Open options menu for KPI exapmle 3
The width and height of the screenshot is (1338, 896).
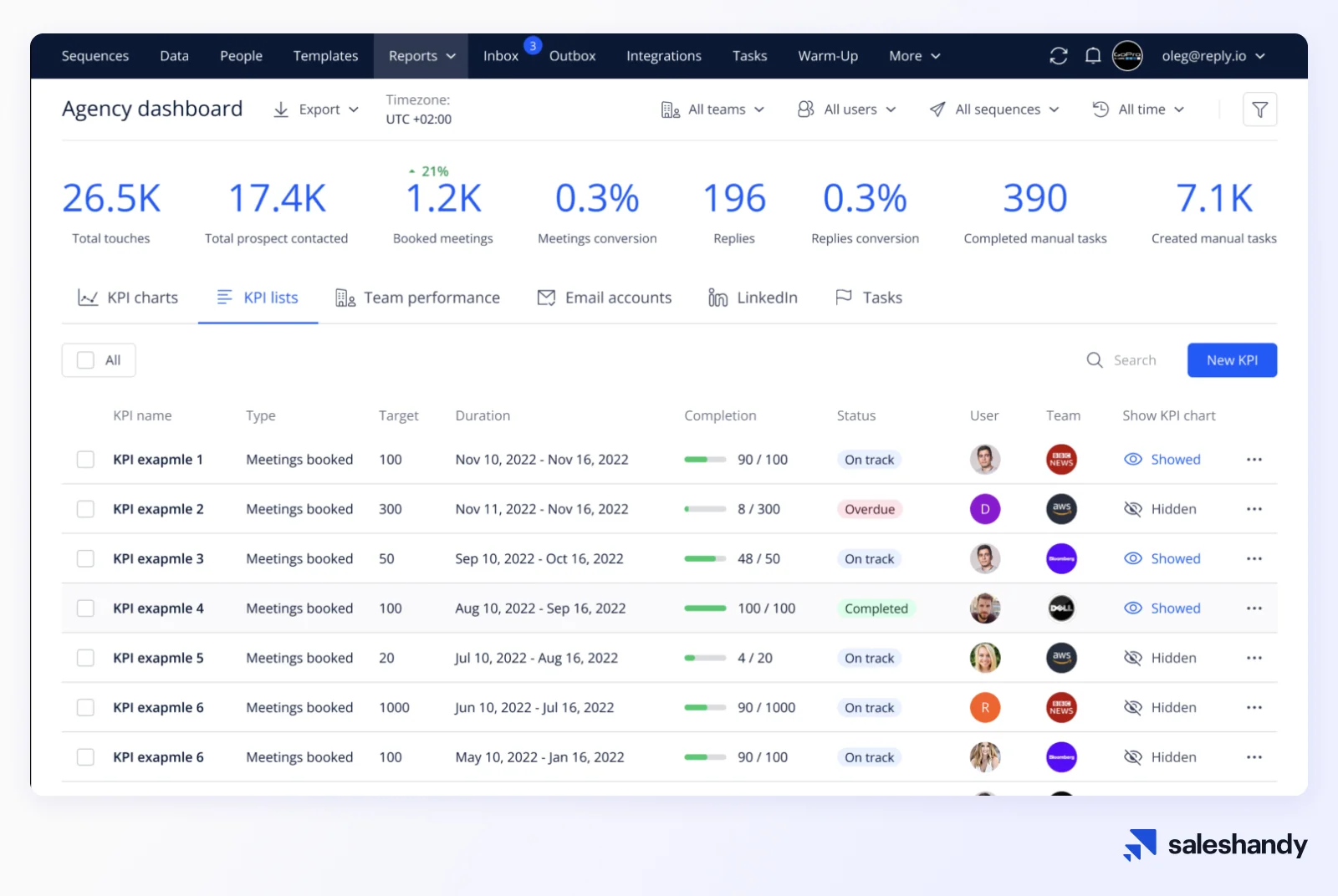pos(1254,558)
